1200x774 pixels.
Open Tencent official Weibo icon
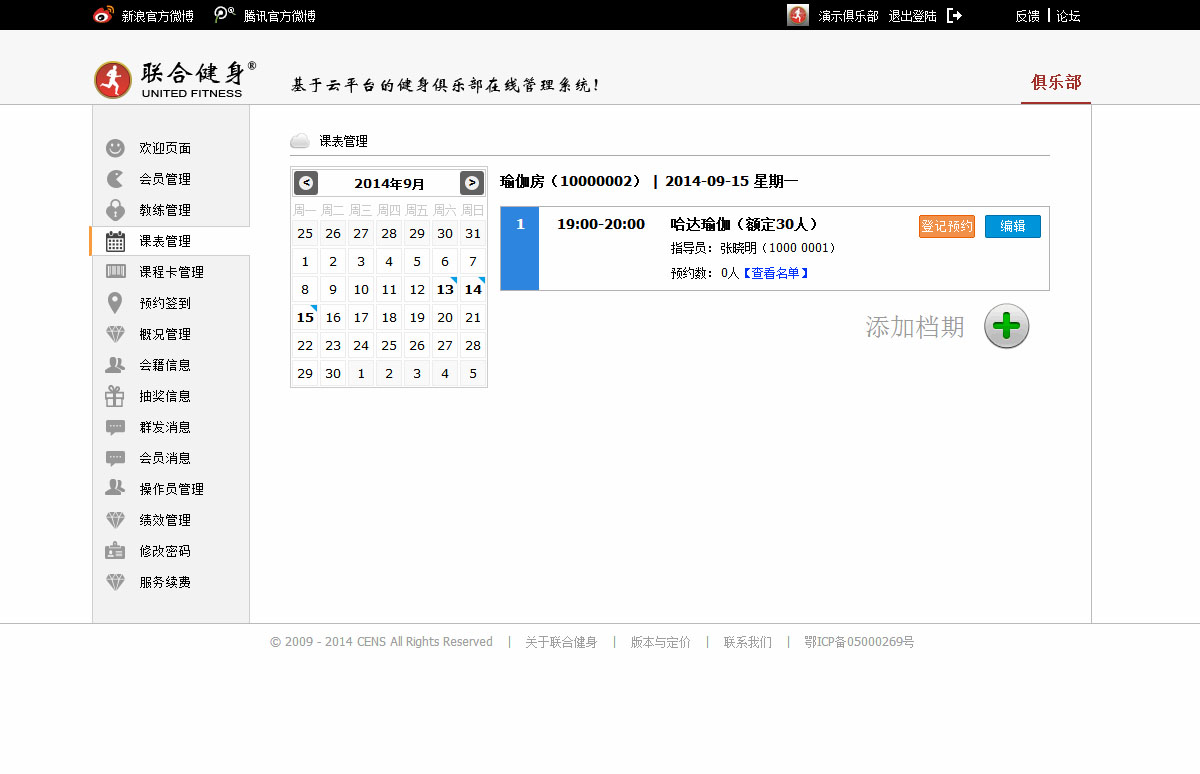(225, 15)
